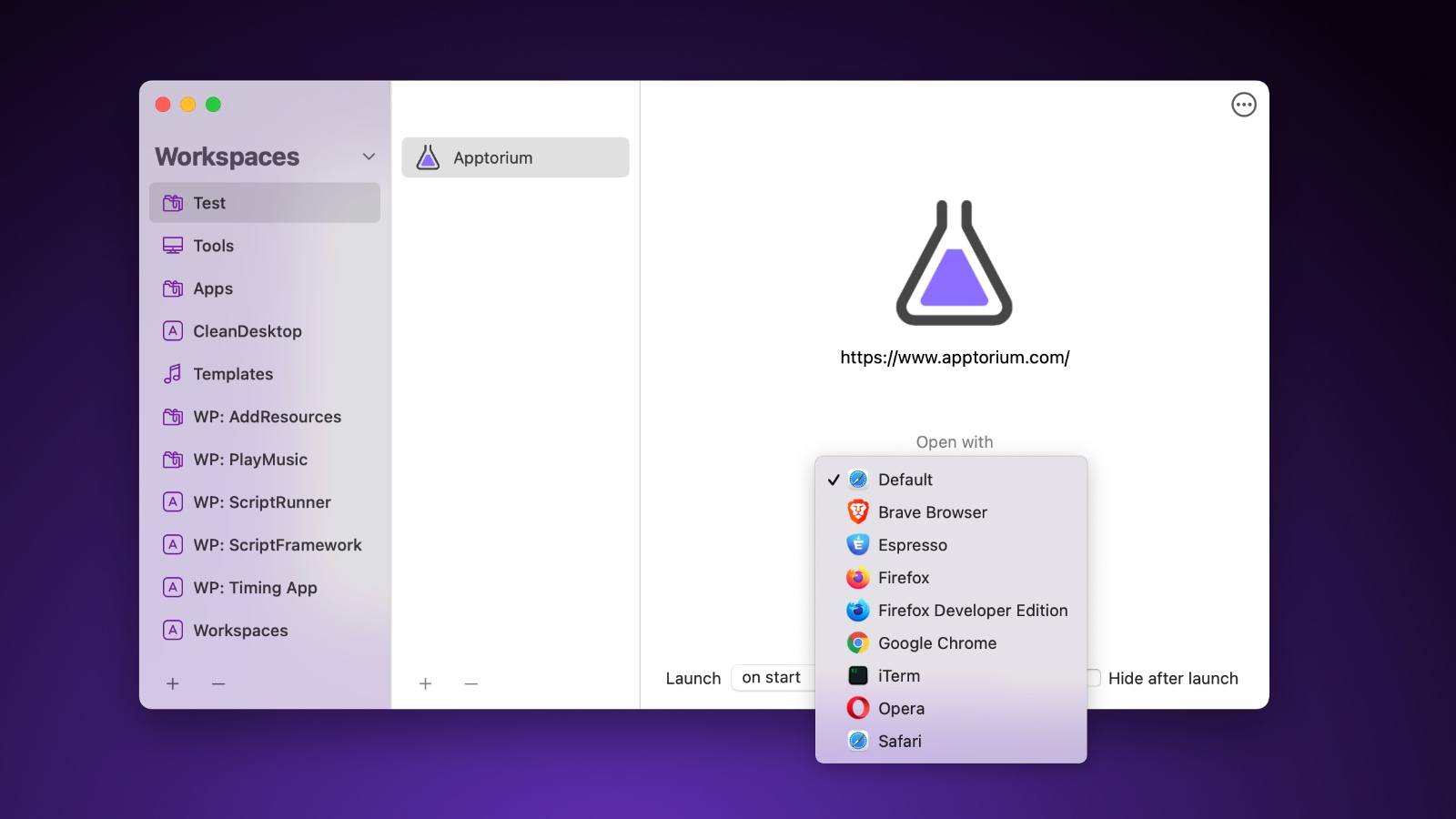
Task: Click the Apps workspace folder icon
Action: [173, 288]
